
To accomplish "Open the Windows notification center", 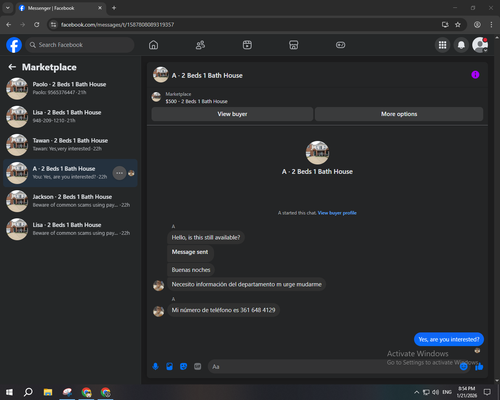I will pos(487,392).
